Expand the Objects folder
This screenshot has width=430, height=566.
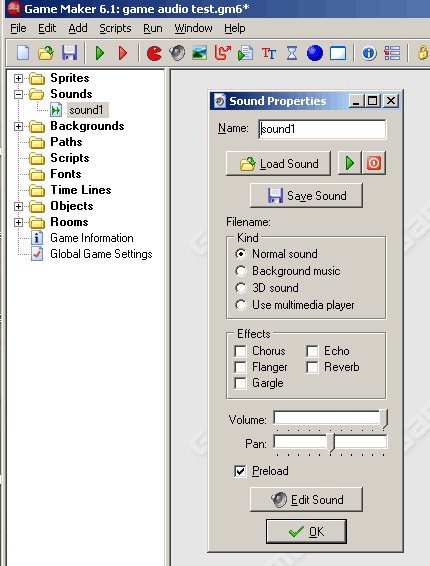pos(18,206)
